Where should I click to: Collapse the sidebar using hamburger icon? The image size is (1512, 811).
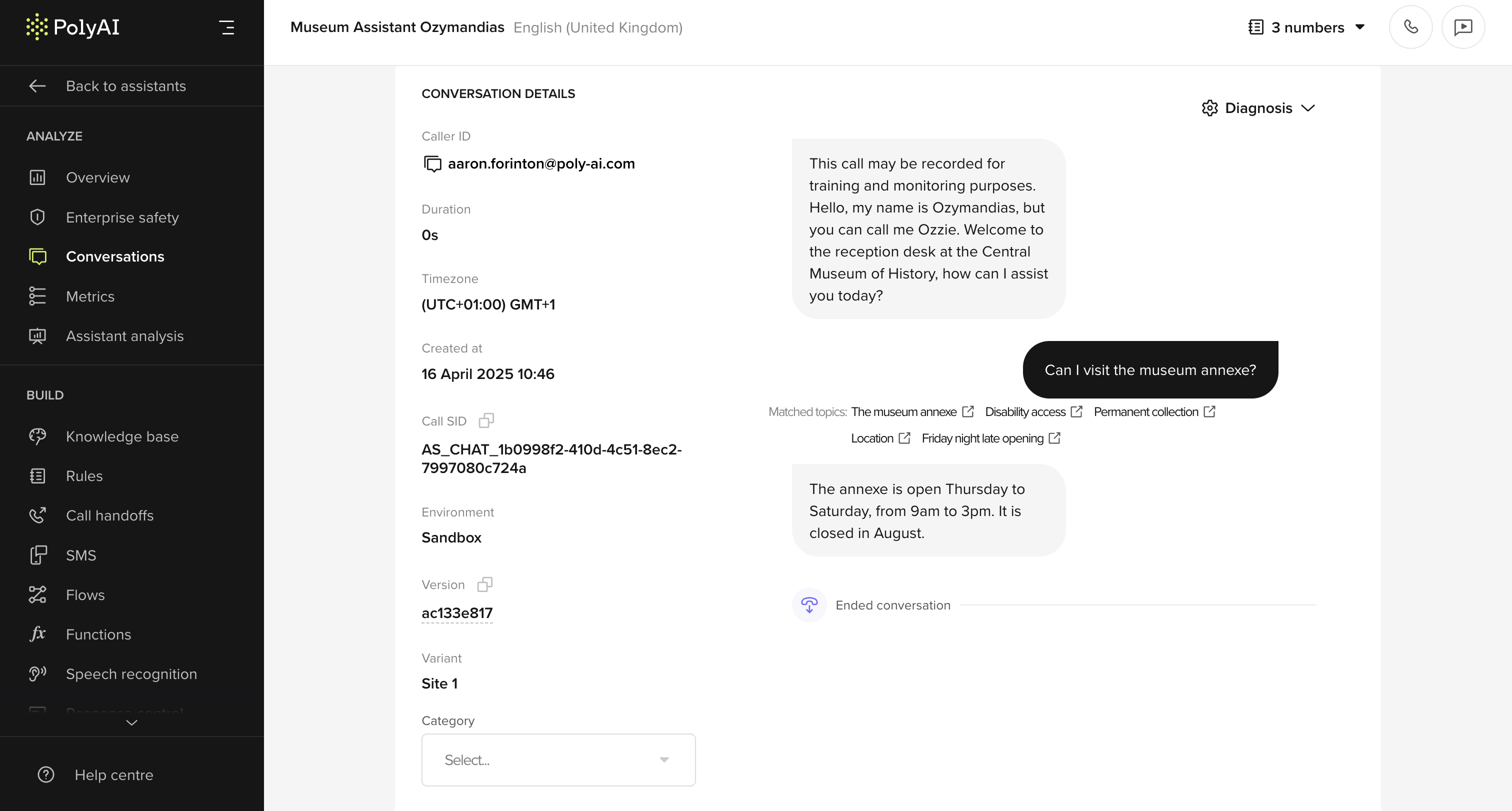[226, 27]
